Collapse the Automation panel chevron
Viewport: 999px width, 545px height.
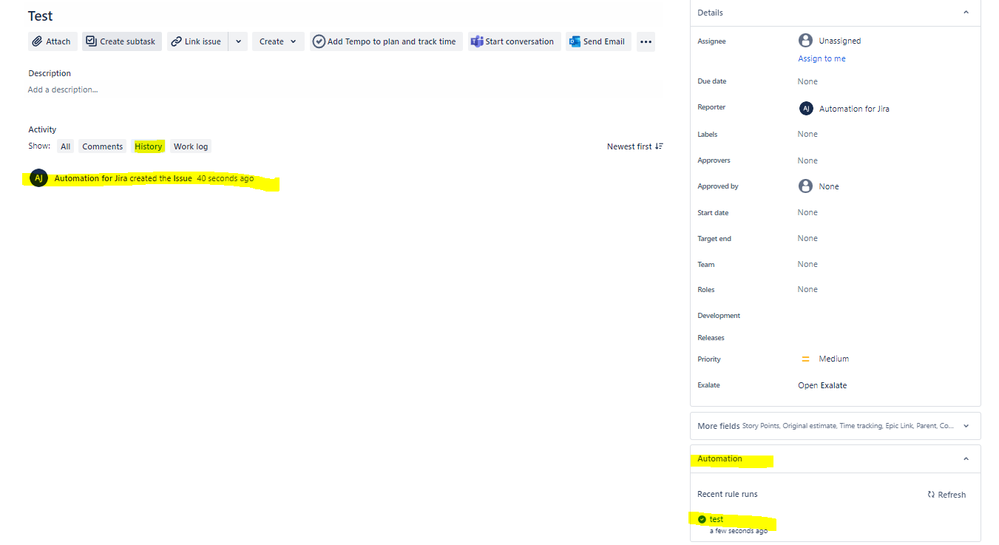(966, 459)
